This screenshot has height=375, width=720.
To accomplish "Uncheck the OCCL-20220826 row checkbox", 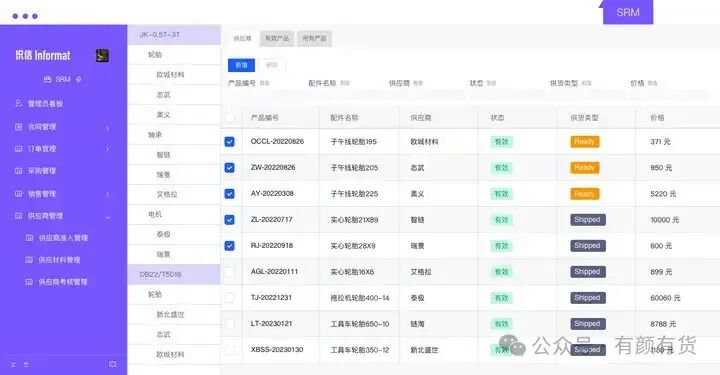I will (x=230, y=141).
